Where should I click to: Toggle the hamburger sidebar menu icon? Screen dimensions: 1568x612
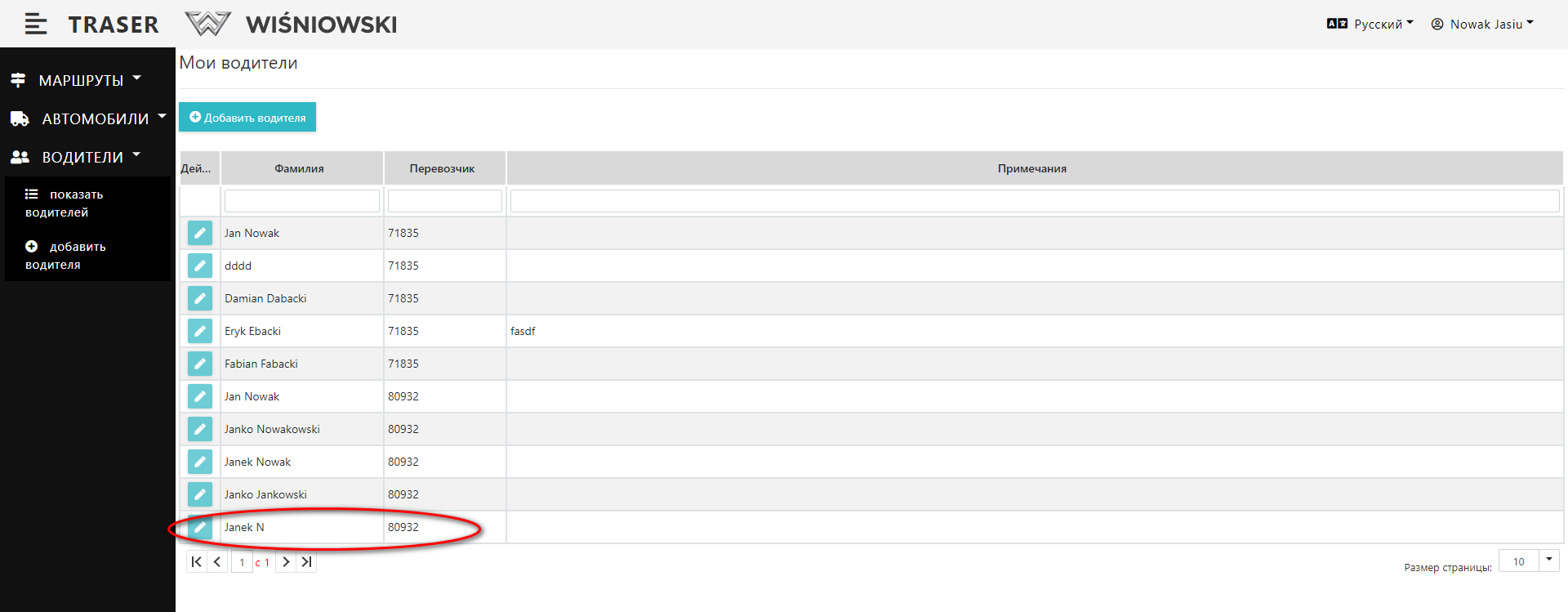pyautogui.click(x=35, y=25)
